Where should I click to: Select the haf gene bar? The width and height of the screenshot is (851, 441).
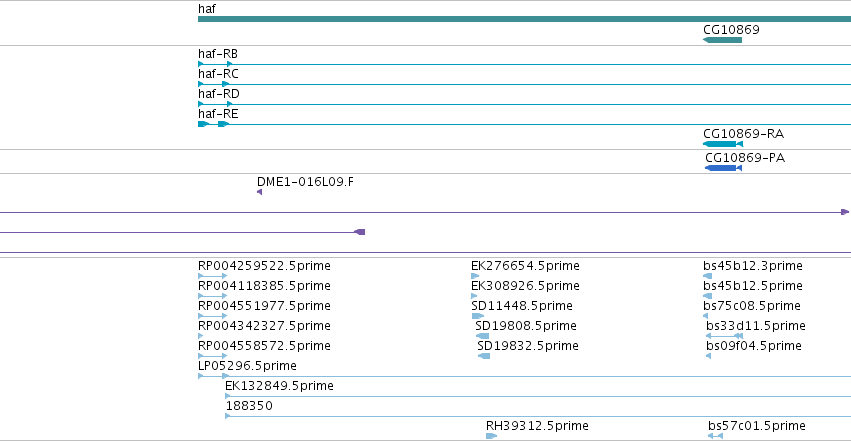(524, 19)
